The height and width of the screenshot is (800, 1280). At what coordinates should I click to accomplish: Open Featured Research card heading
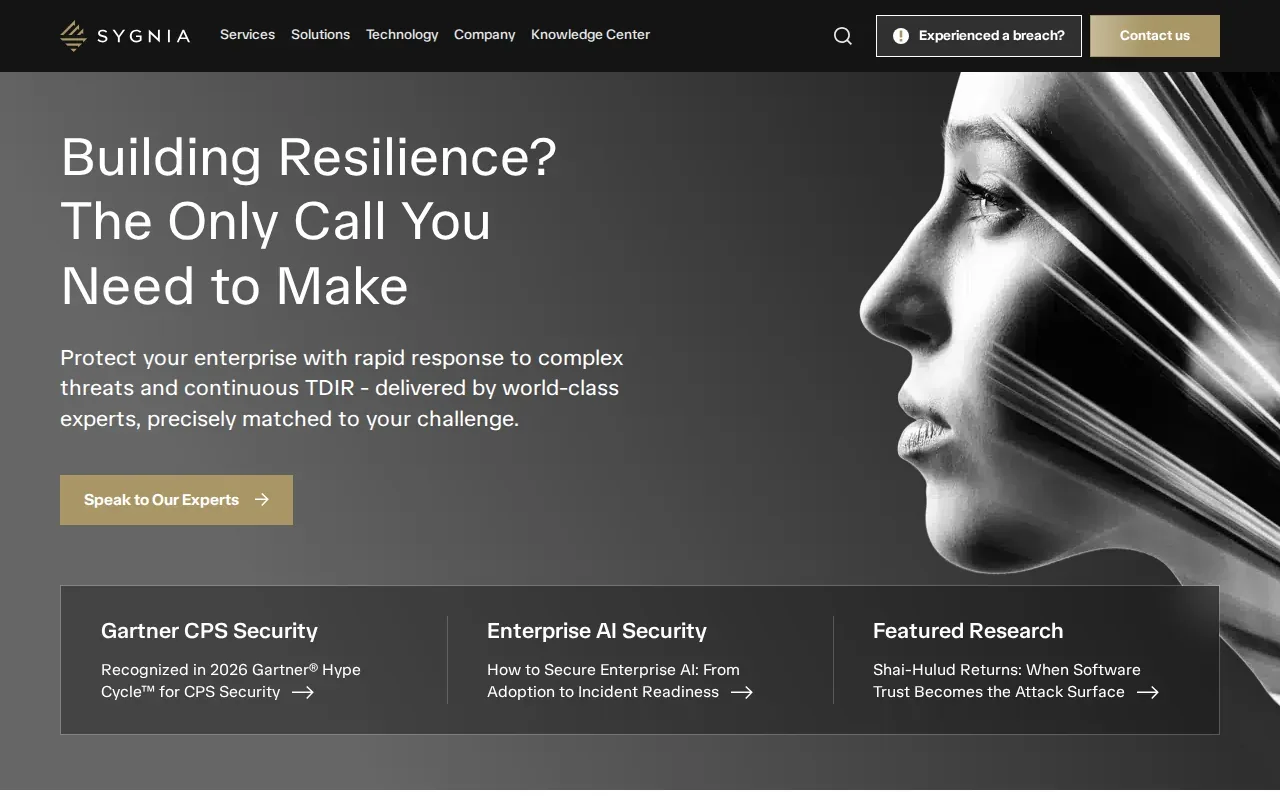point(968,631)
